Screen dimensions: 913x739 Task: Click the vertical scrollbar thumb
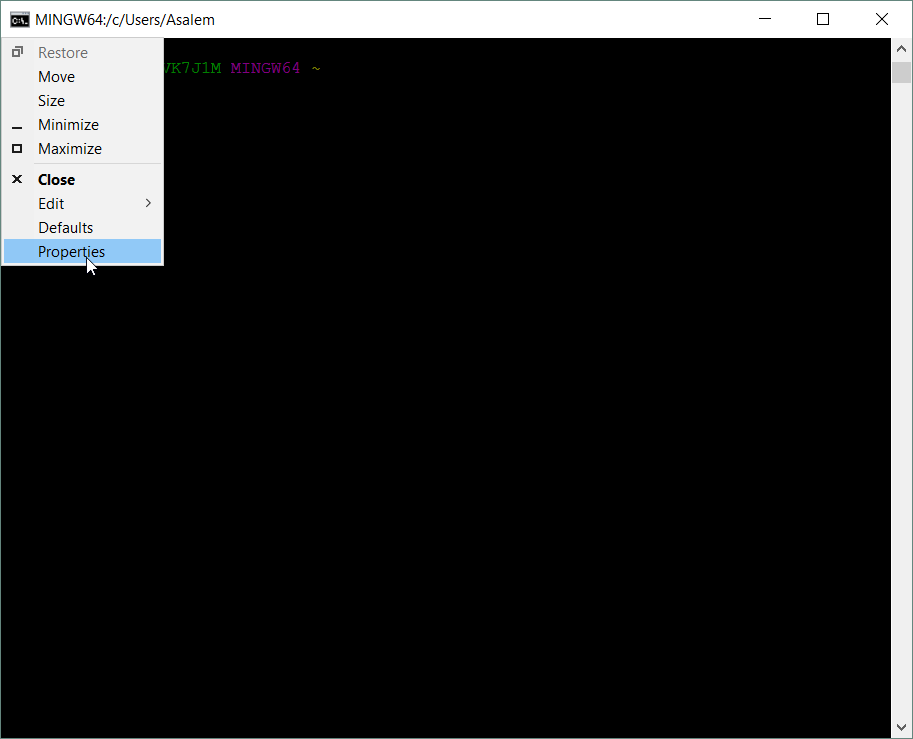point(901,72)
